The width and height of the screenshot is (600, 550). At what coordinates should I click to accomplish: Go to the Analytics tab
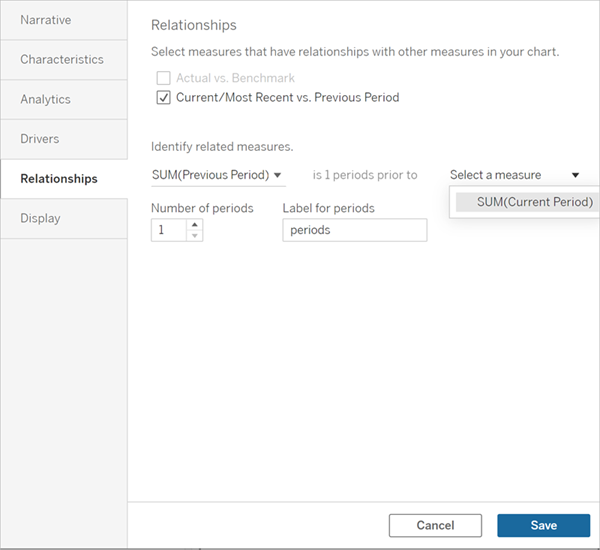(46, 99)
